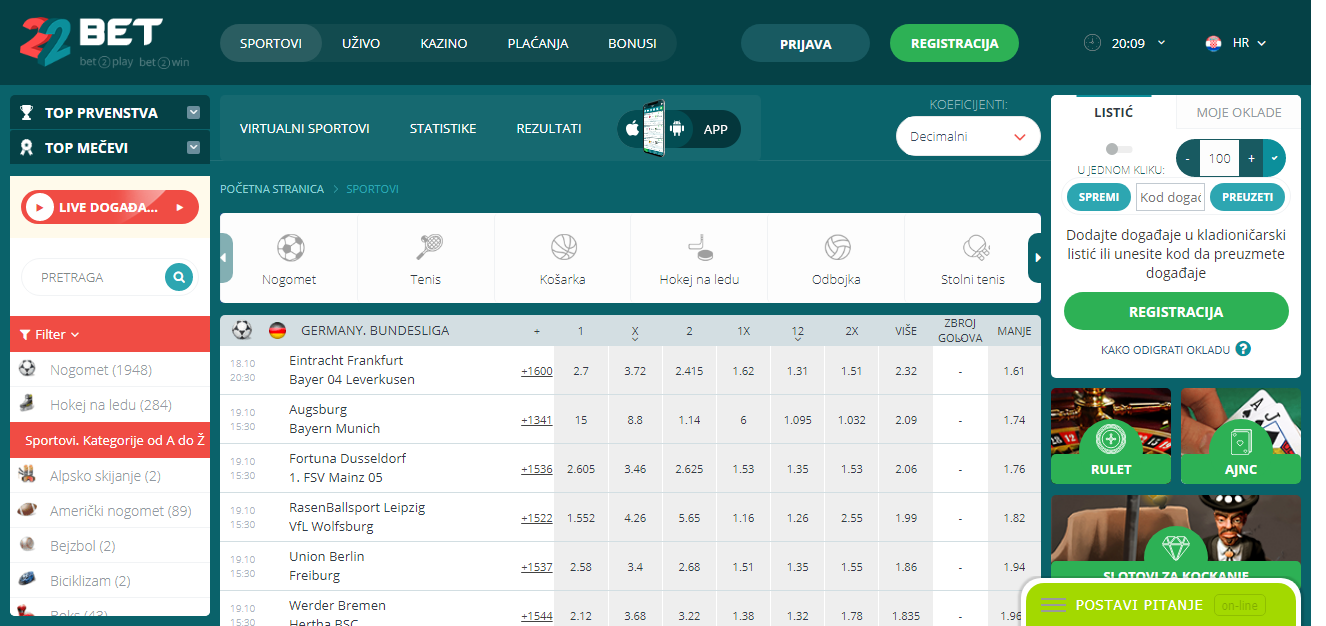Increase bet amount with plus button
Viewport: 1326px width, 626px height.
1251,158
